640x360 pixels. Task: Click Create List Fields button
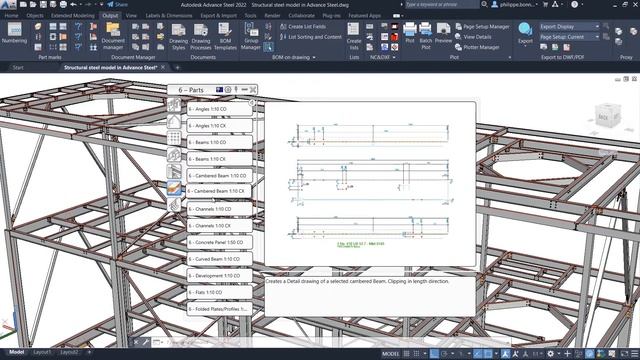(x=303, y=27)
